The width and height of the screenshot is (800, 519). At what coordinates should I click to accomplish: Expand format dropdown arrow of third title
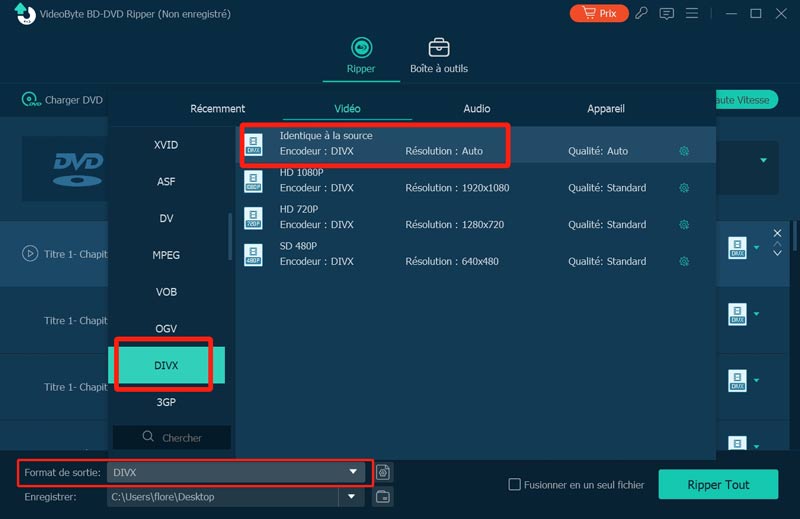coord(757,380)
